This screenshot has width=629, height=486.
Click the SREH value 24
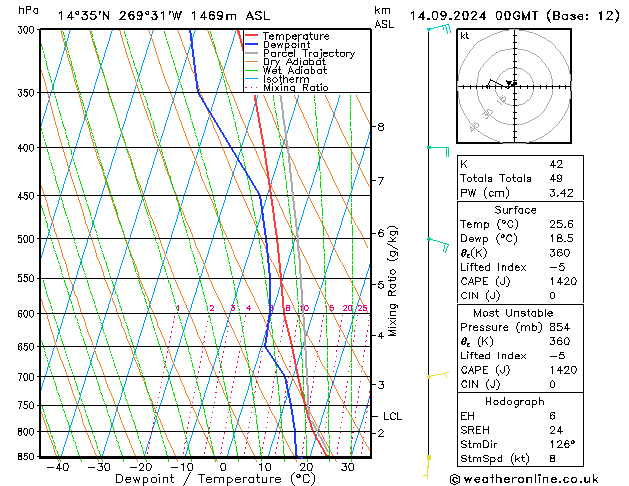[556, 430]
